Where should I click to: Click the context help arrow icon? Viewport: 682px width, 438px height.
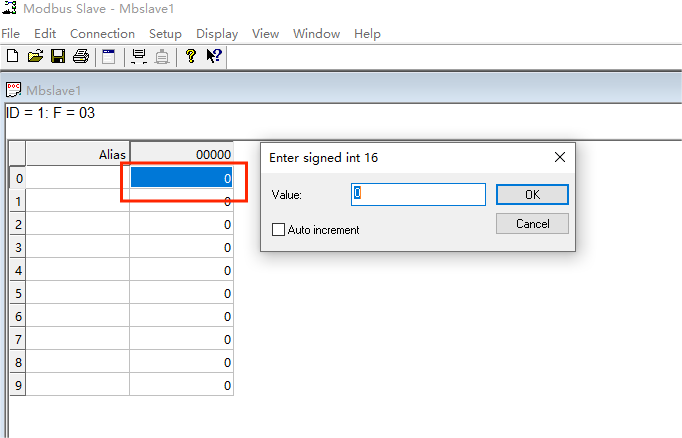[213, 56]
